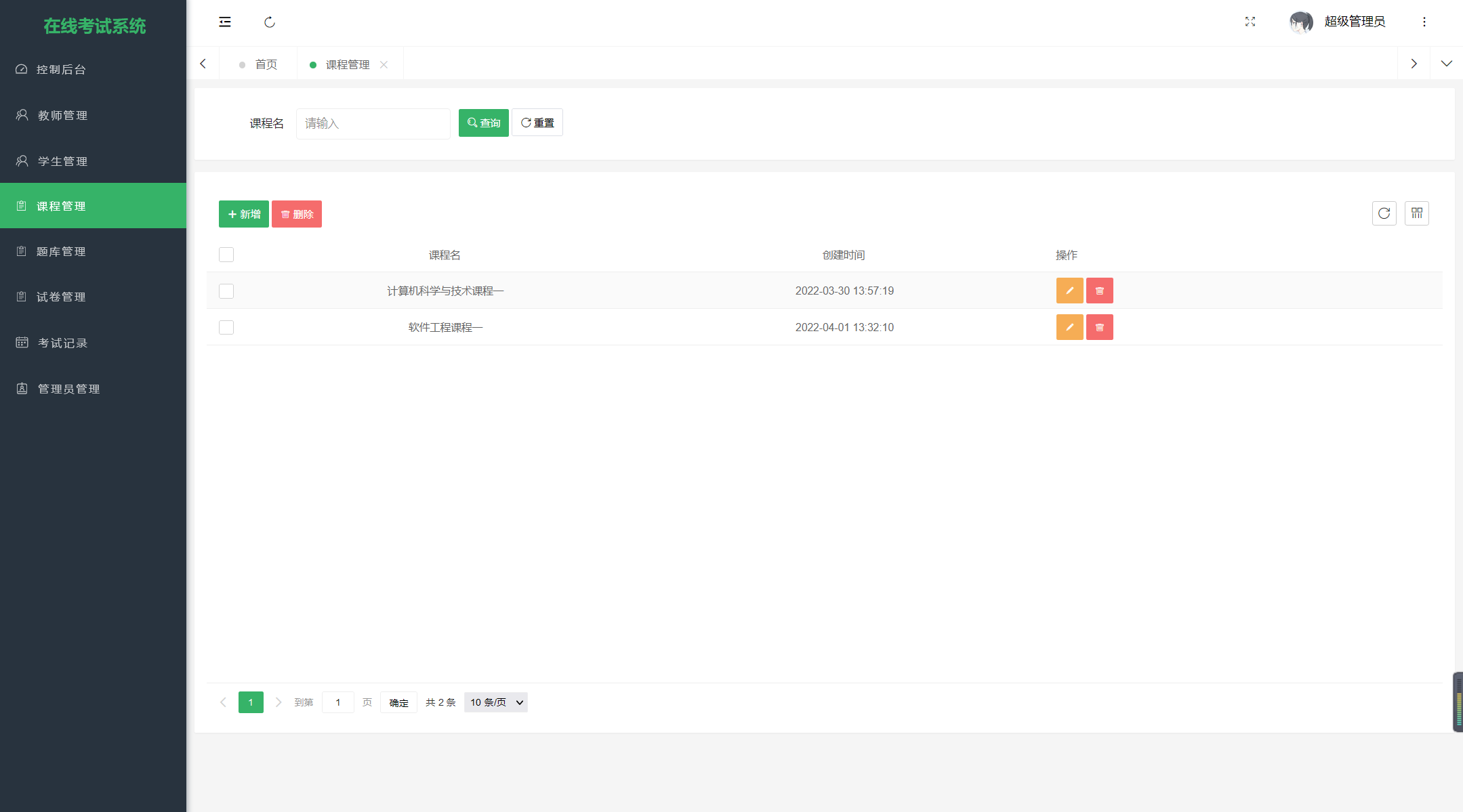The width and height of the screenshot is (1463, 812).
Task: Select the checkbox for 软件工程课程一
Action: (226, 327)
